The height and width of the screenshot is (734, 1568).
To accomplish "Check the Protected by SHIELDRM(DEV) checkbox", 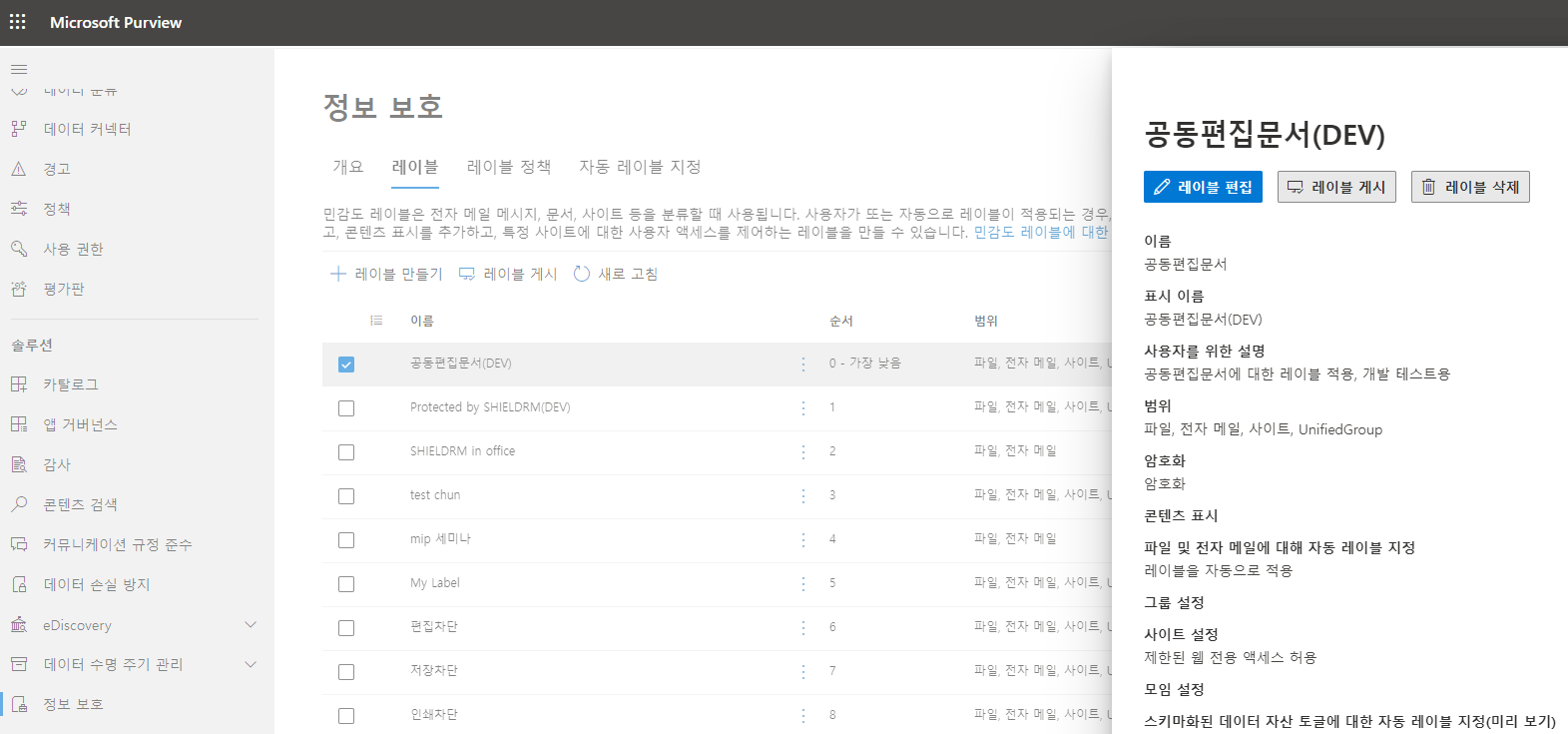I will click(346, 408).
